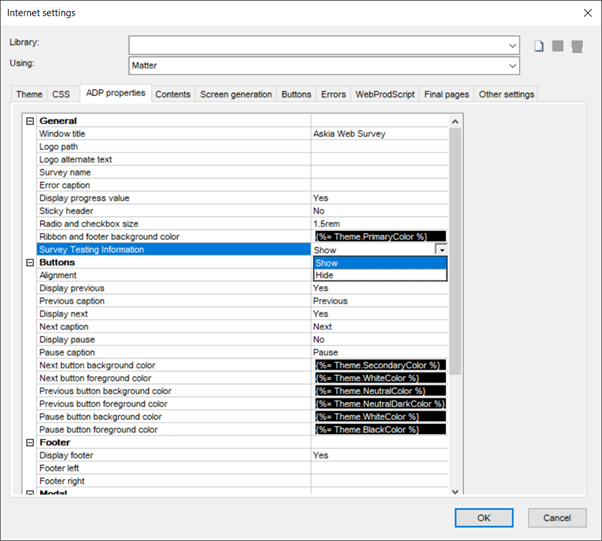Viewport: 602px width, 541px height.
Task: Collapse the Buttons section
Action: click(30, 263)
